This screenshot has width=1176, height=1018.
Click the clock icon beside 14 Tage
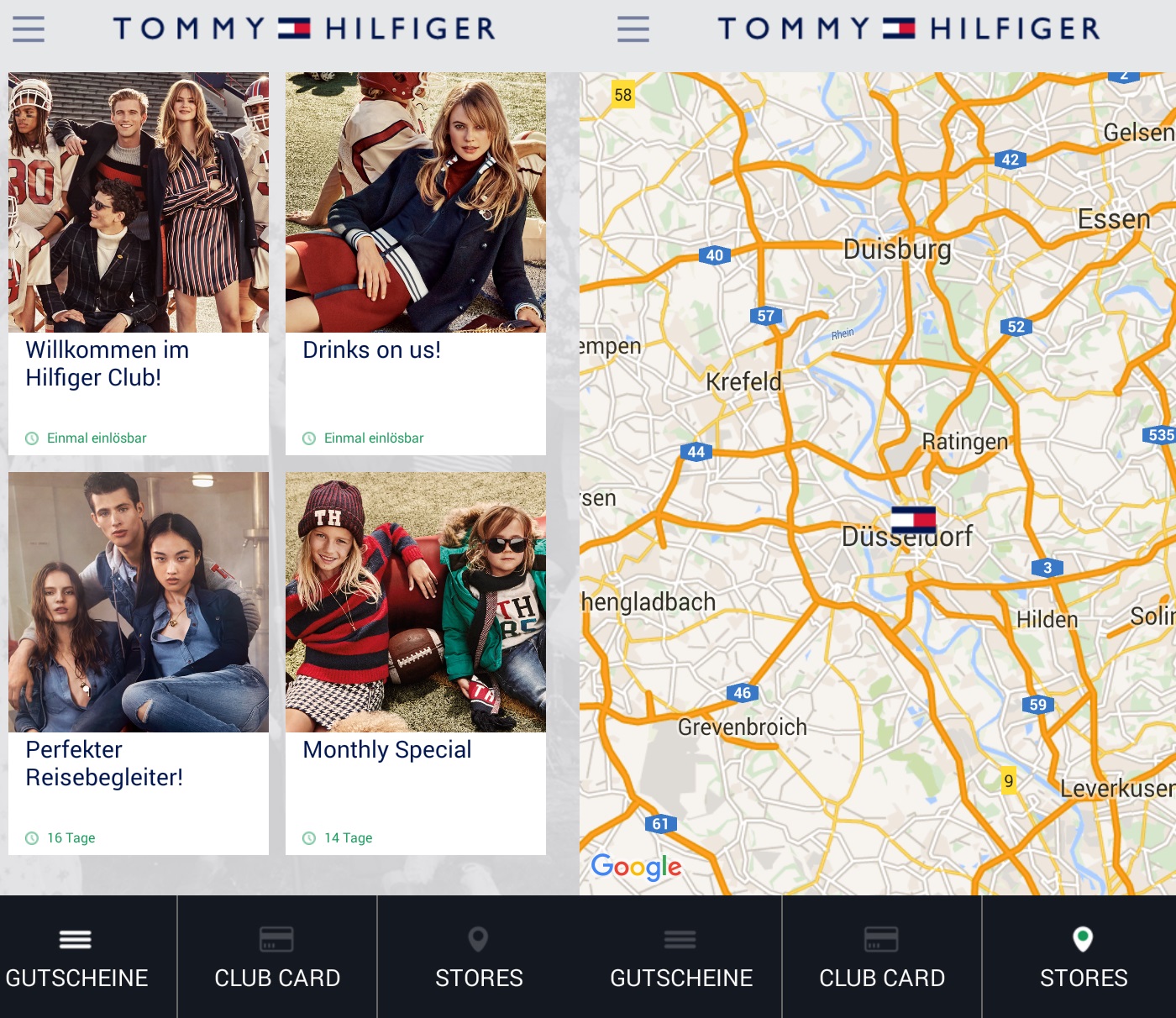[x=309, y=838]
